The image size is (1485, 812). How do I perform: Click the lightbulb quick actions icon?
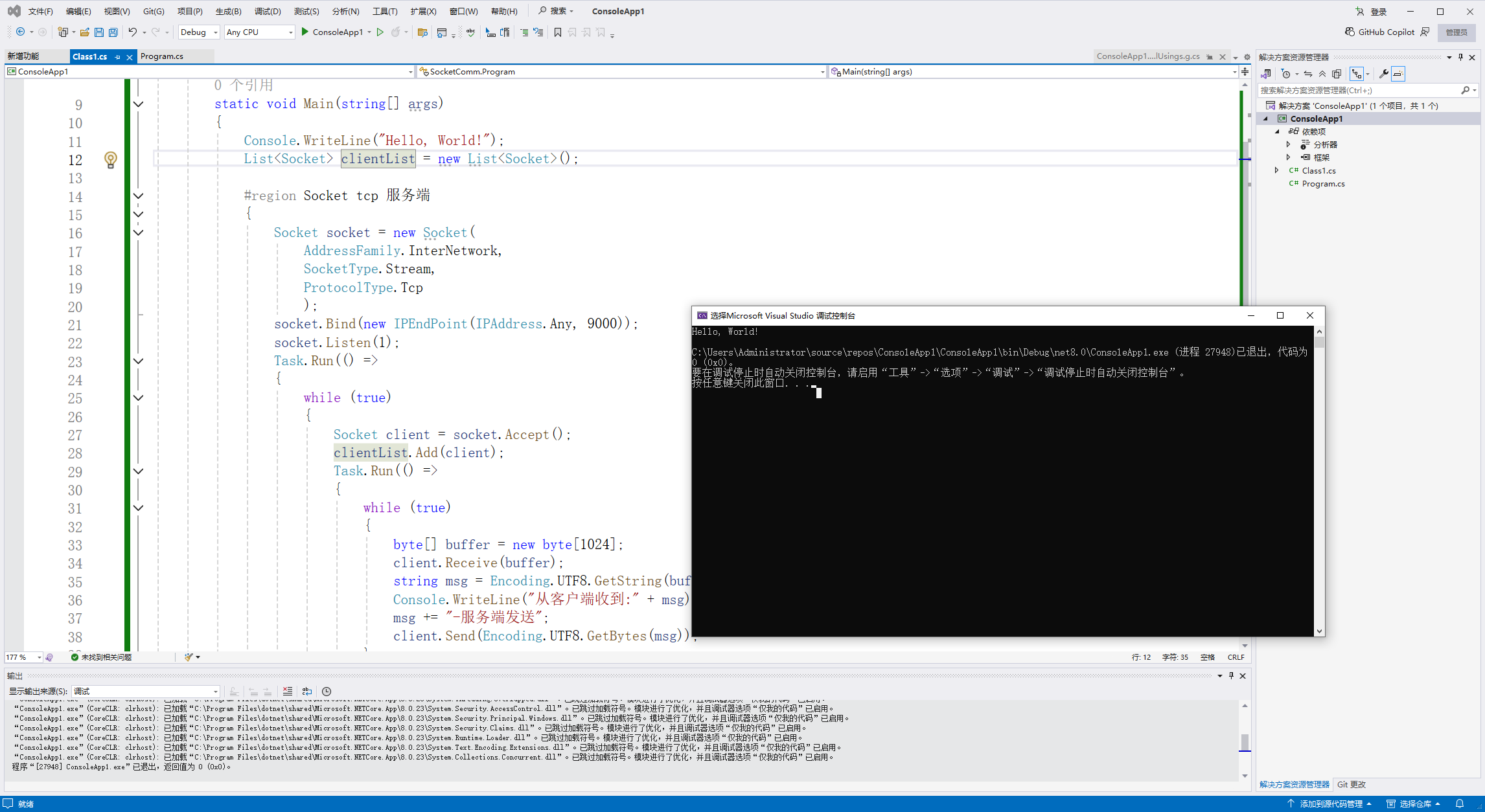(111, 159)
